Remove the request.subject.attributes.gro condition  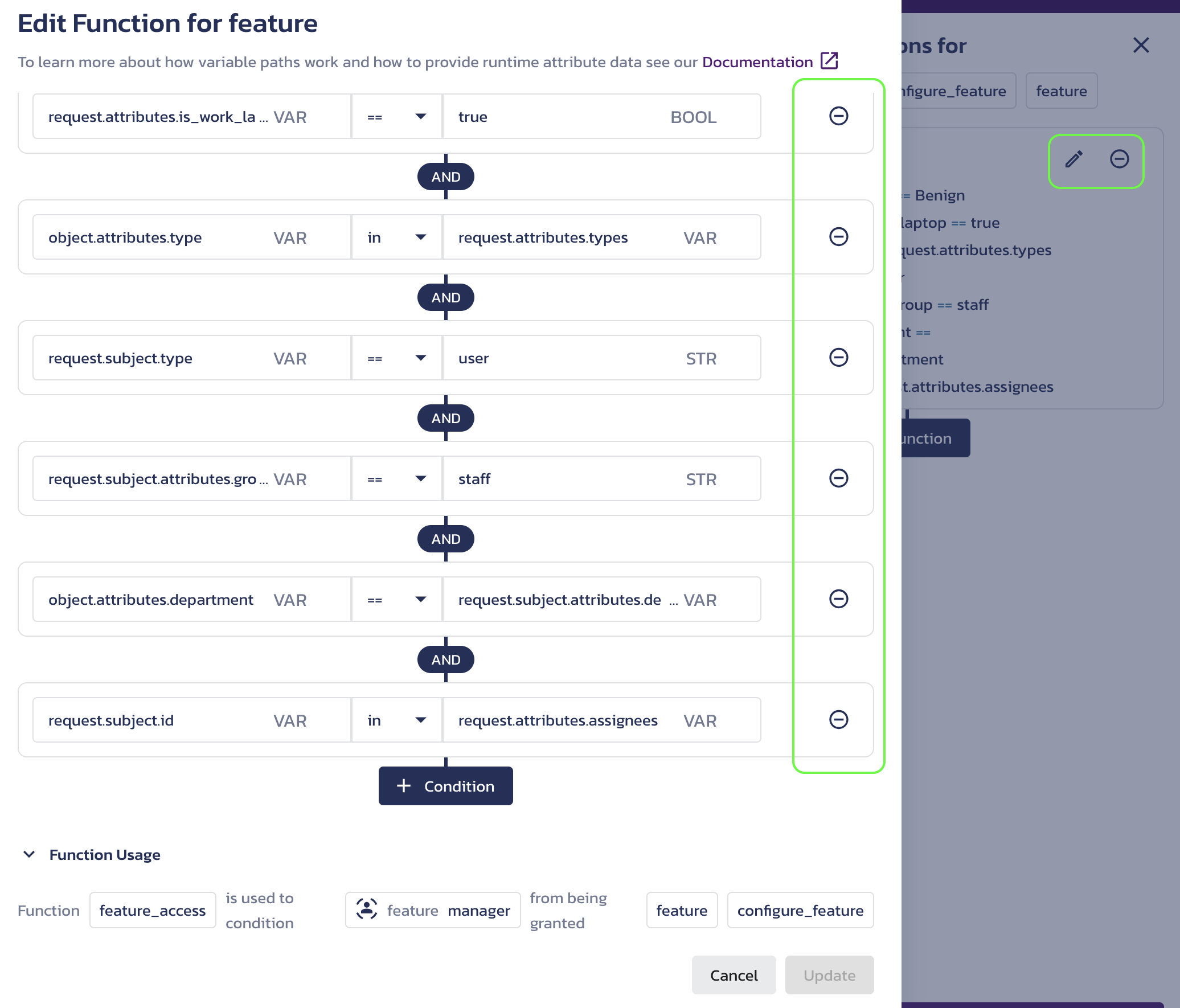tap(838, 478)
